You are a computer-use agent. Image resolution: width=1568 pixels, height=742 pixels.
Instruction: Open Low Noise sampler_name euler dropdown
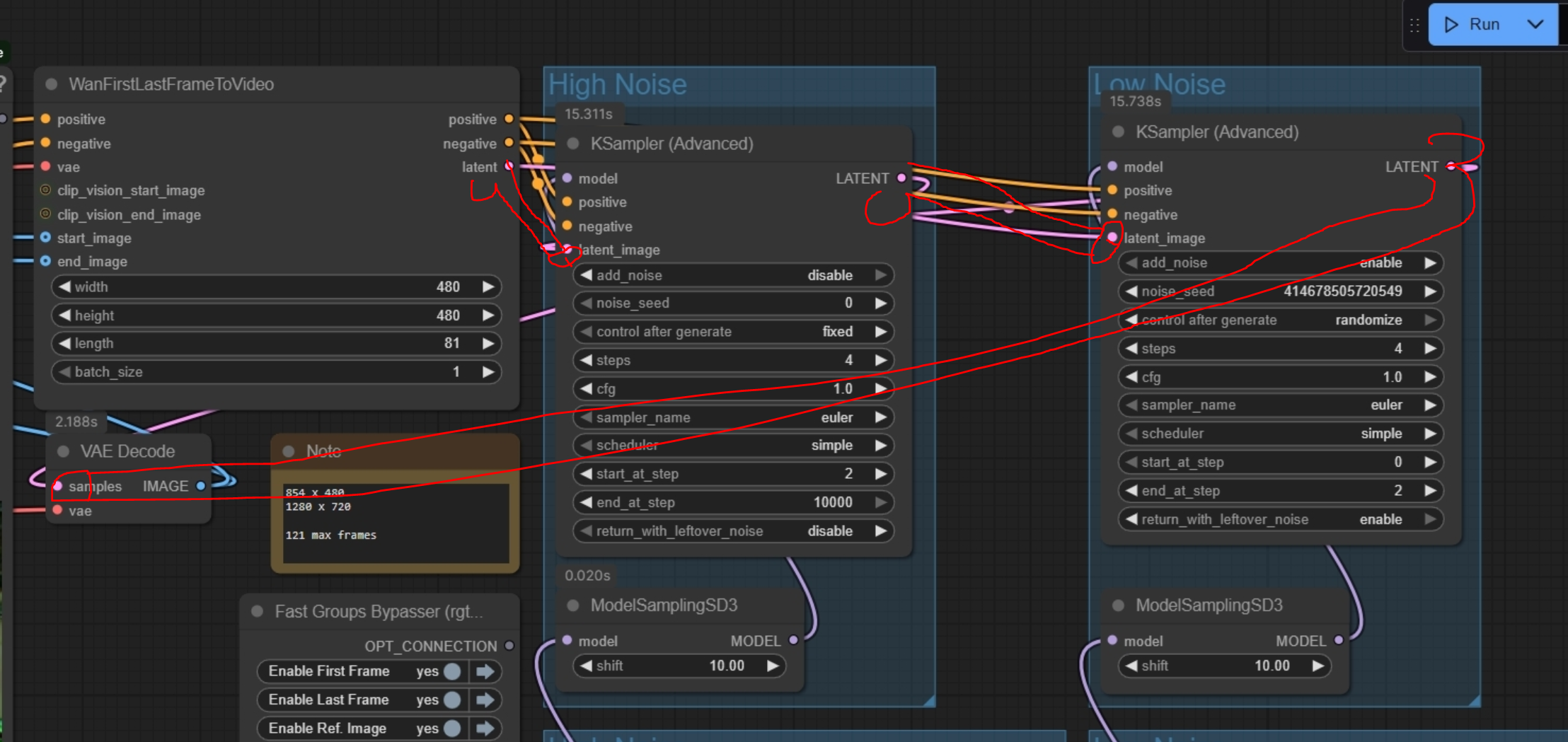pos(1280,405)
